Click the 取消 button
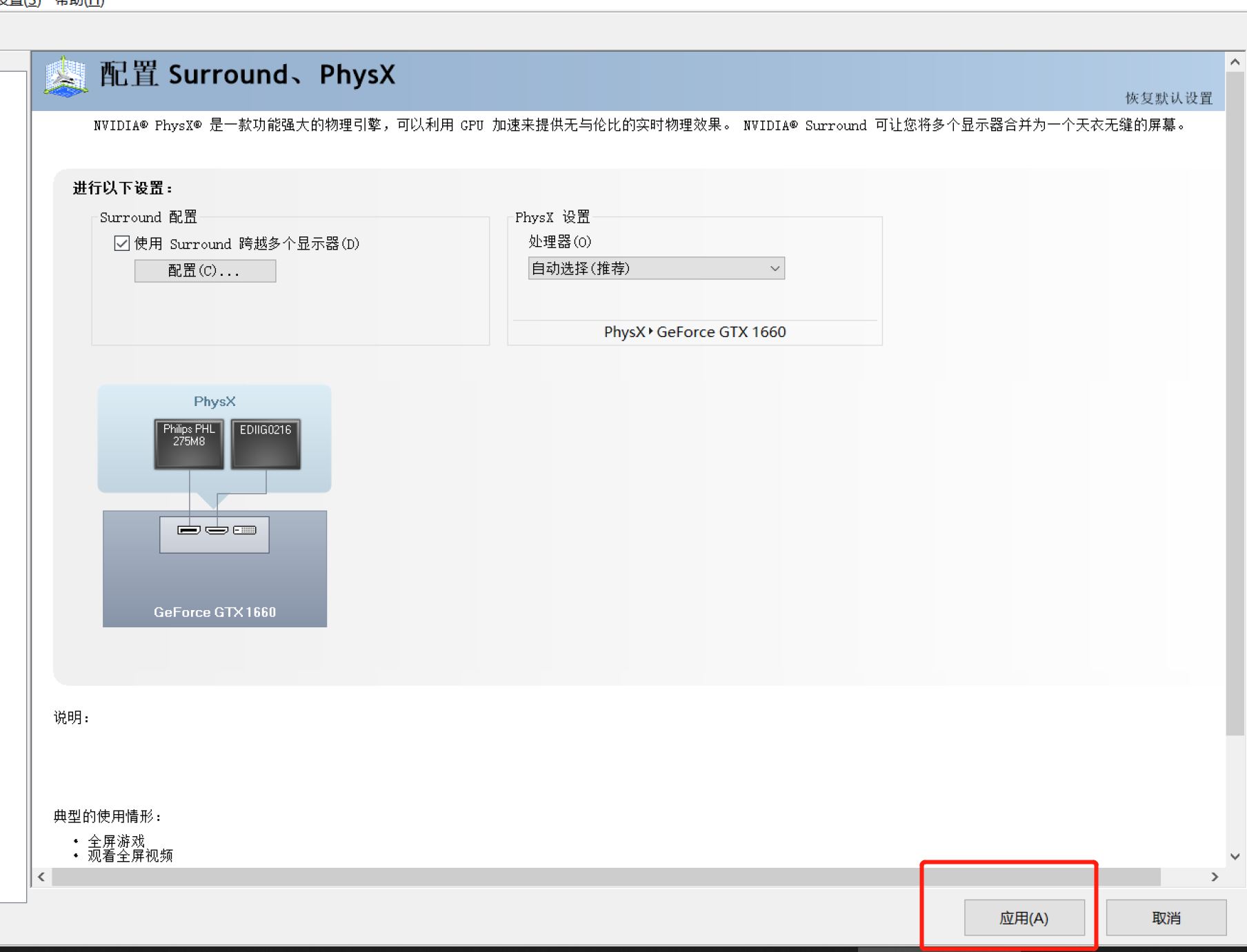The height and width of the screenshot is (952, 1247). pyautogui.click(x=1166, y=918)
